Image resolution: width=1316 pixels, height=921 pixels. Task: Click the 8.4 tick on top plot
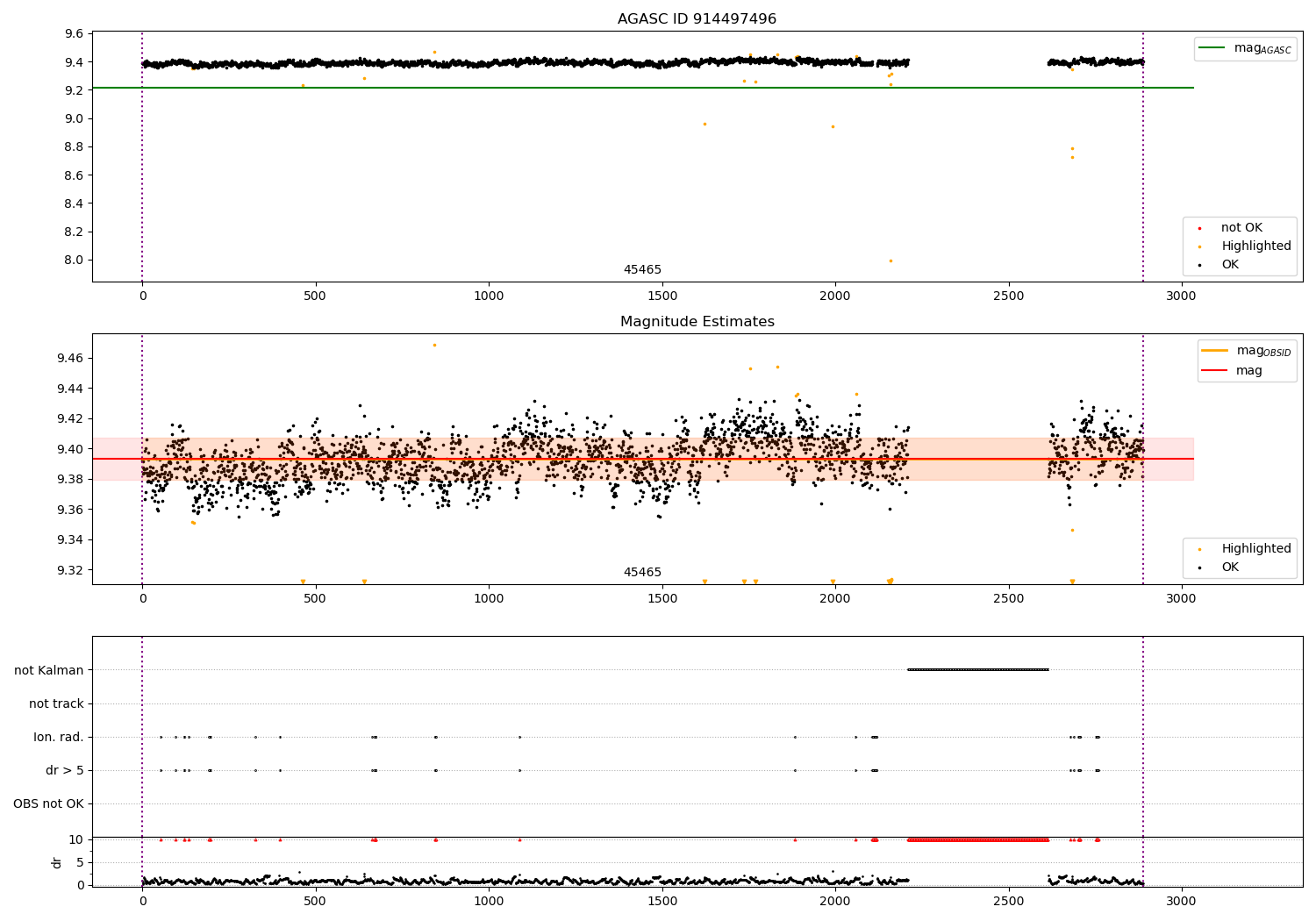75,203
